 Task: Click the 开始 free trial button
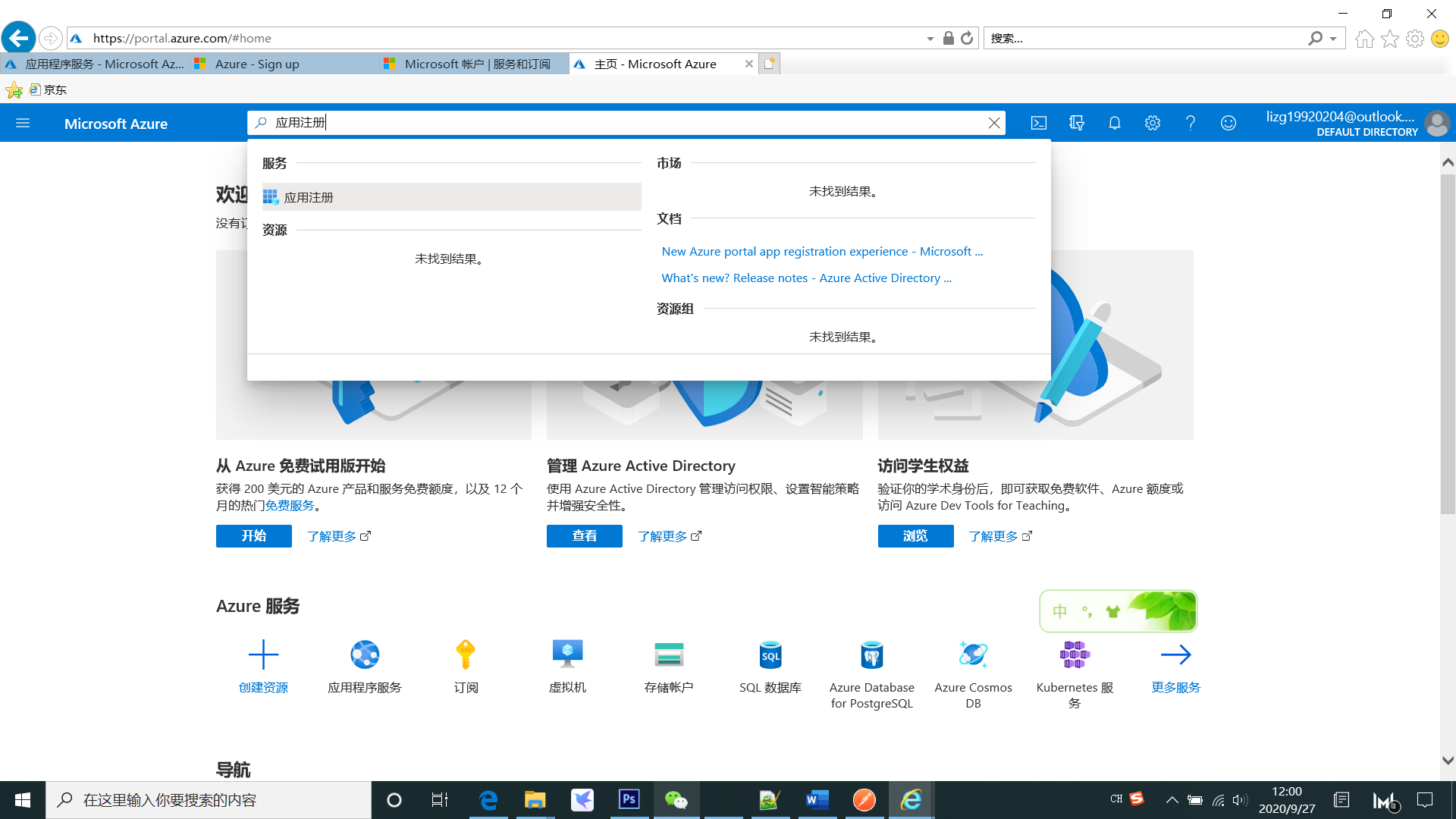[x=253, y=536]
